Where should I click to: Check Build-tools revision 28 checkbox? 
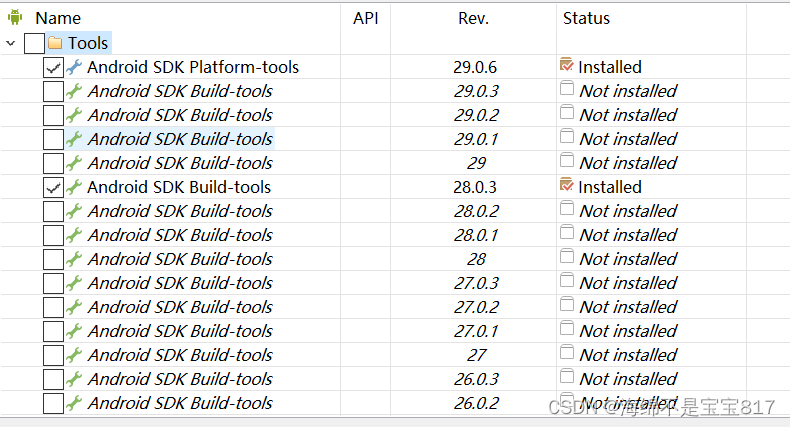coord(53,259)
